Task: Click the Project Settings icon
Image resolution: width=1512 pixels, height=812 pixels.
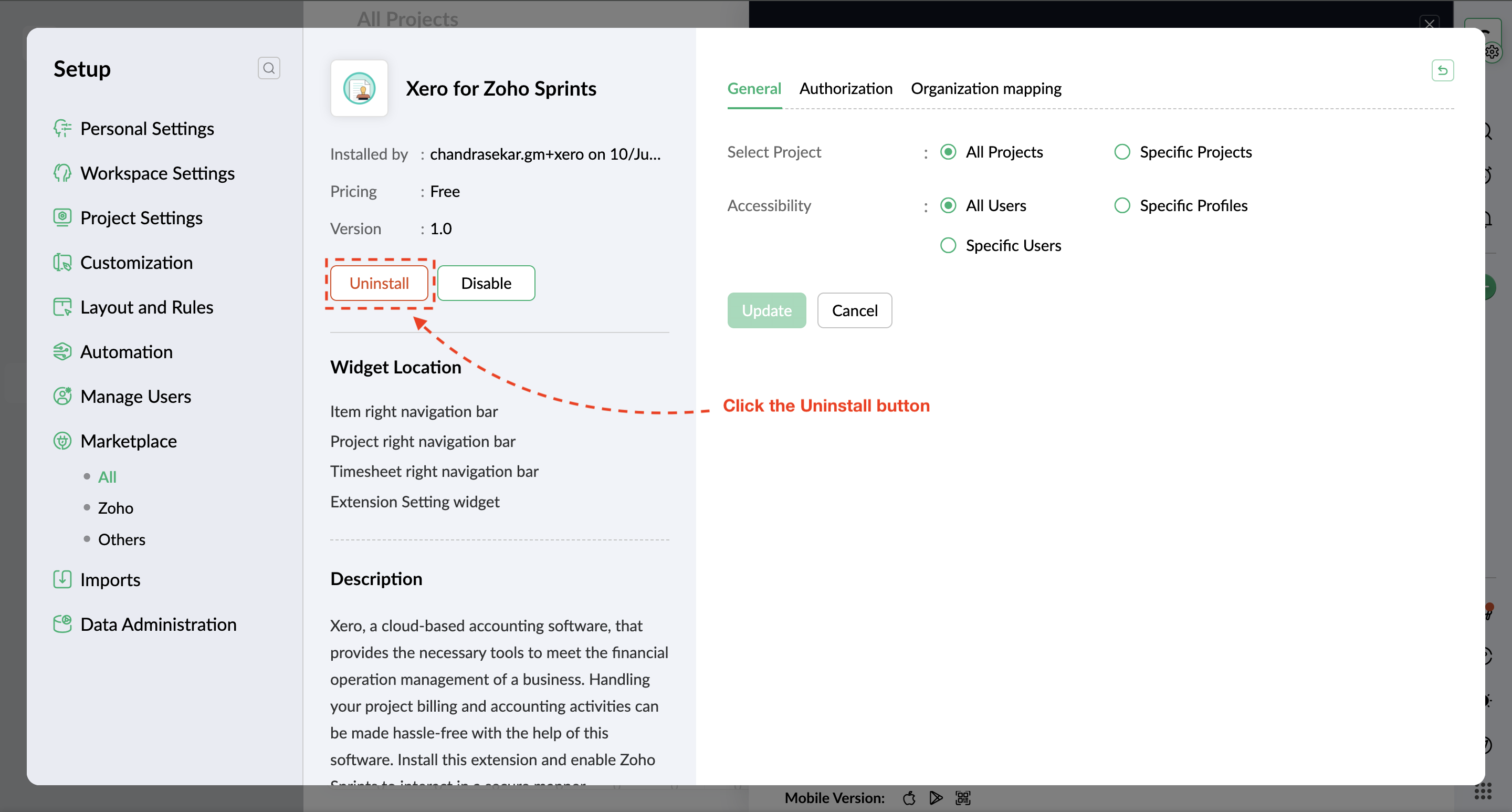Action: [62, 218]
